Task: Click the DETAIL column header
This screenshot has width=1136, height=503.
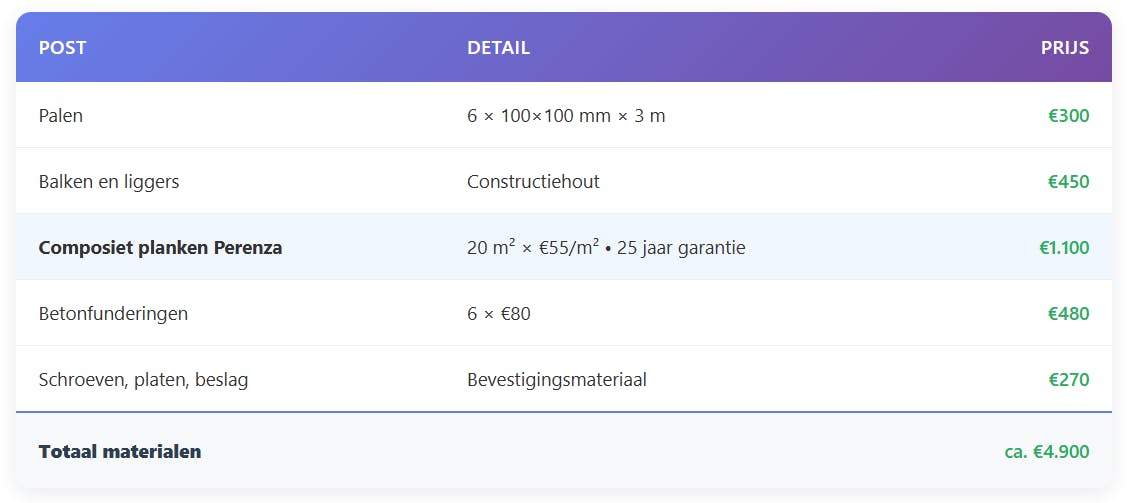Action: [x=498, y=47]
